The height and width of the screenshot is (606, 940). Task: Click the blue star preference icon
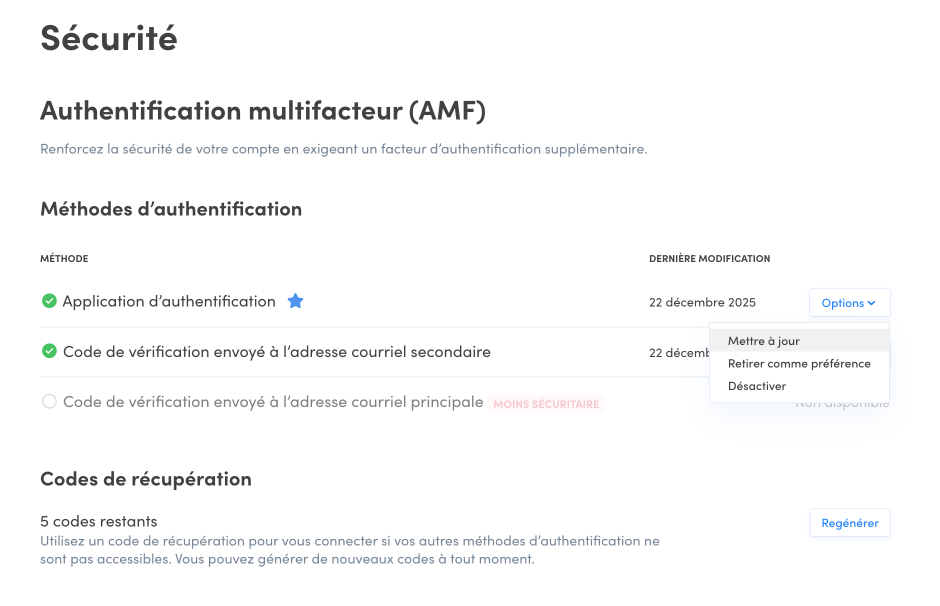(295, 301)
